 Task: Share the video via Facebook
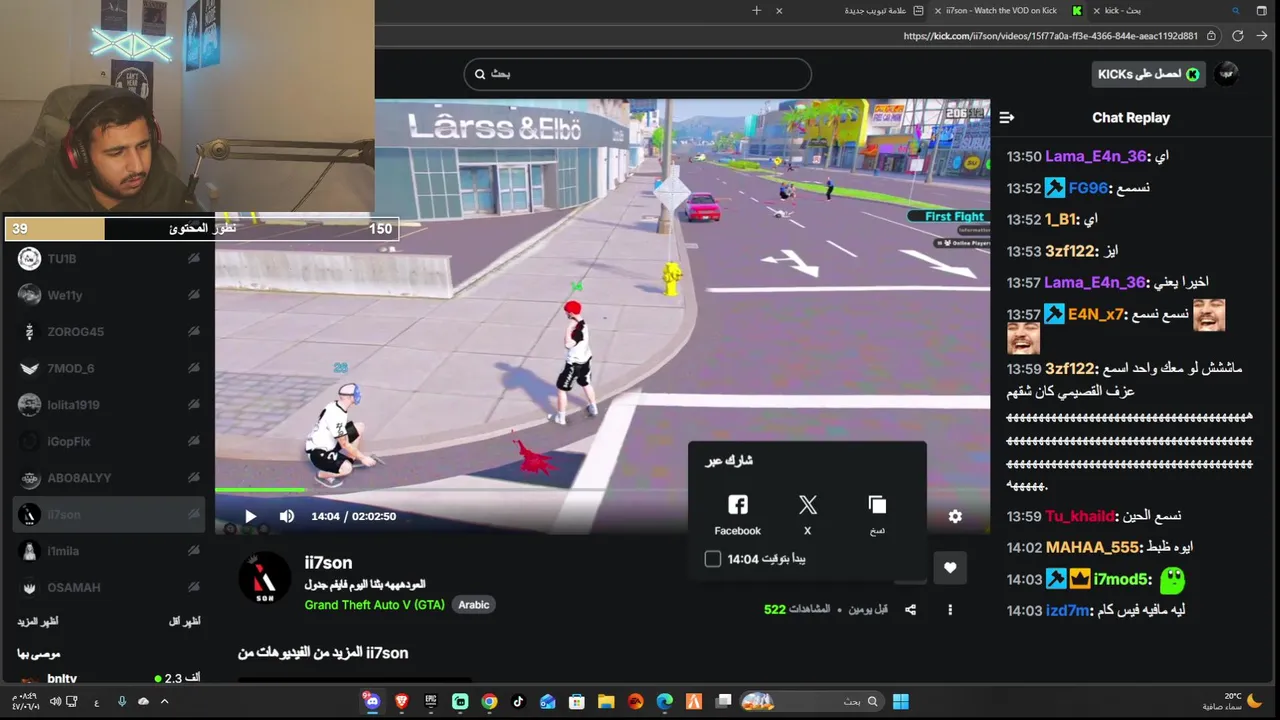tap(738, 515)
